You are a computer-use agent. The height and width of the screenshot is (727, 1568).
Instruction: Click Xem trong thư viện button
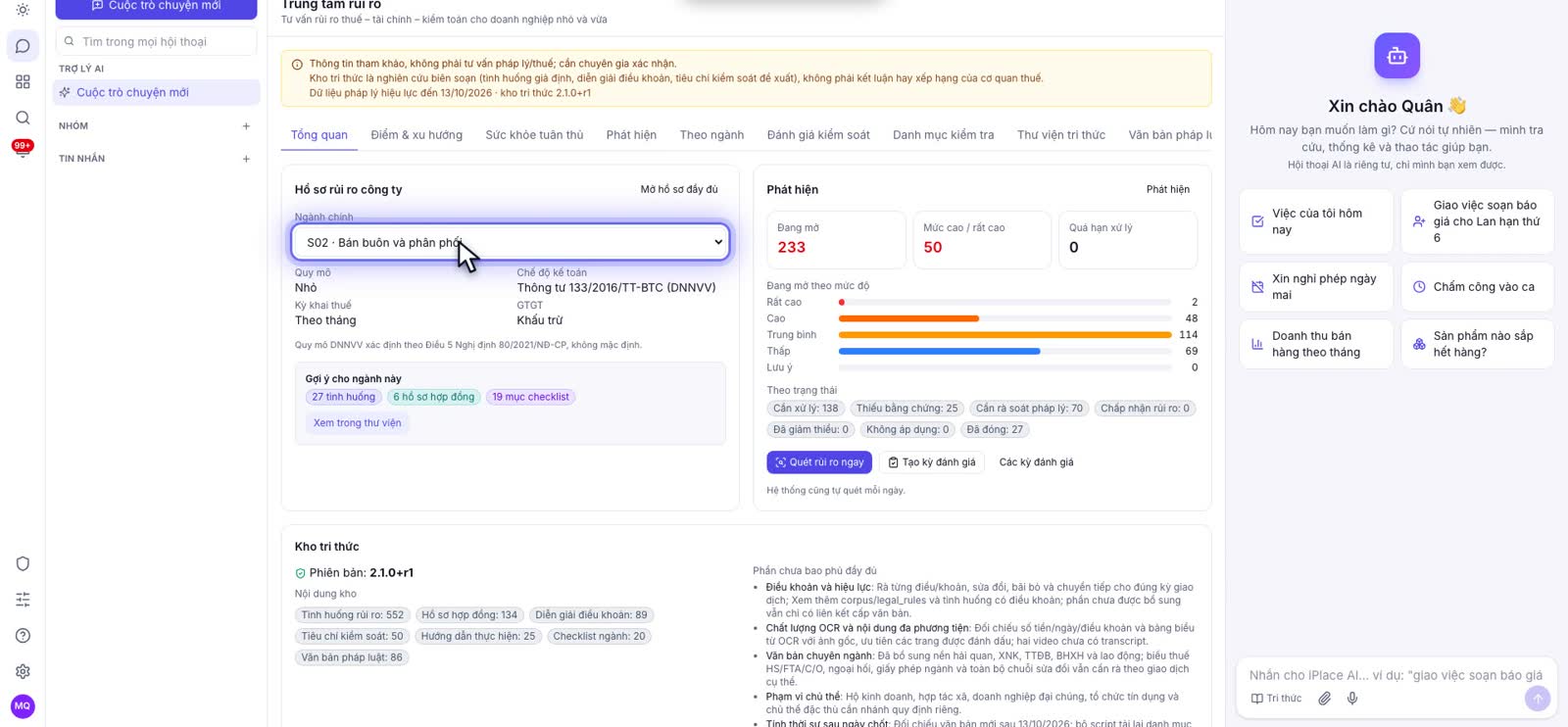(358, 423)
